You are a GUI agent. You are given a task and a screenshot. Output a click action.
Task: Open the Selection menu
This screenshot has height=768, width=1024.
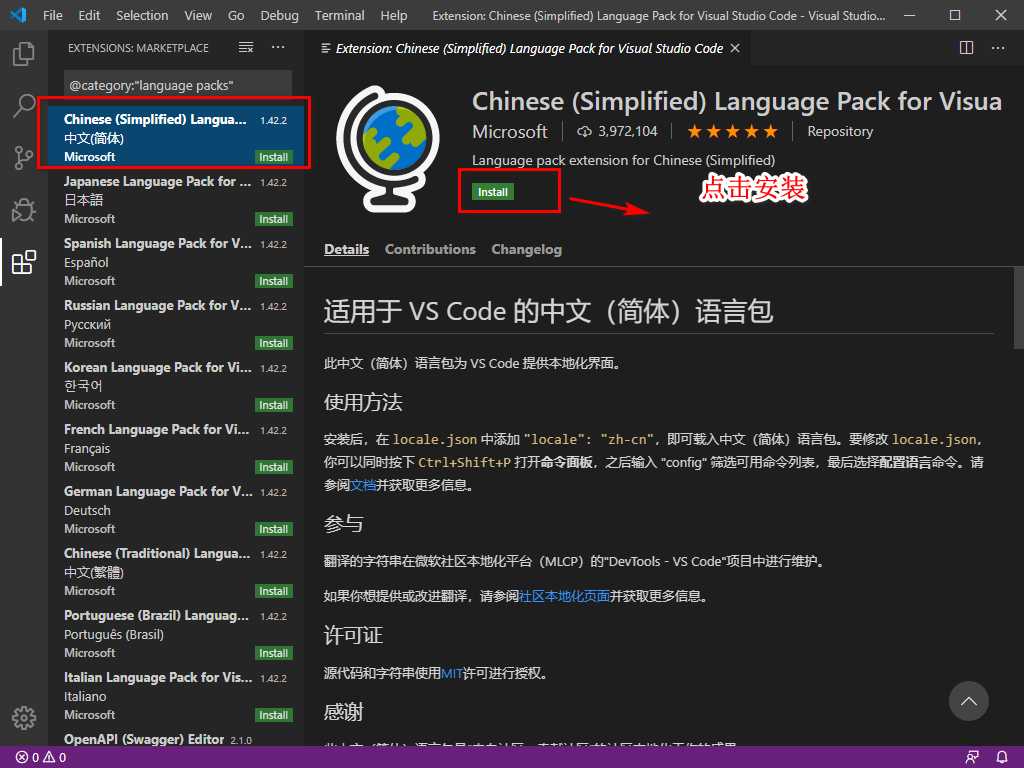tap(142, 15)
